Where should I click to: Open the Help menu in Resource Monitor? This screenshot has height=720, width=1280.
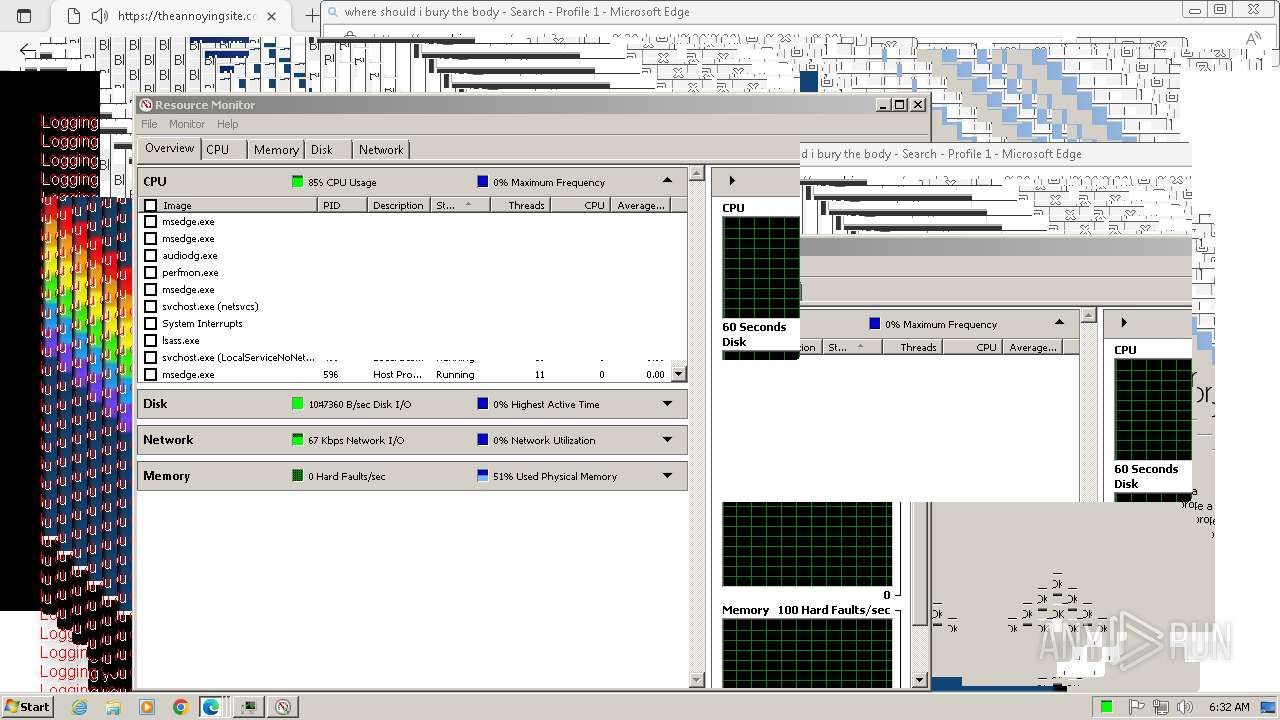pyautogui.click(x=228, y=124)
